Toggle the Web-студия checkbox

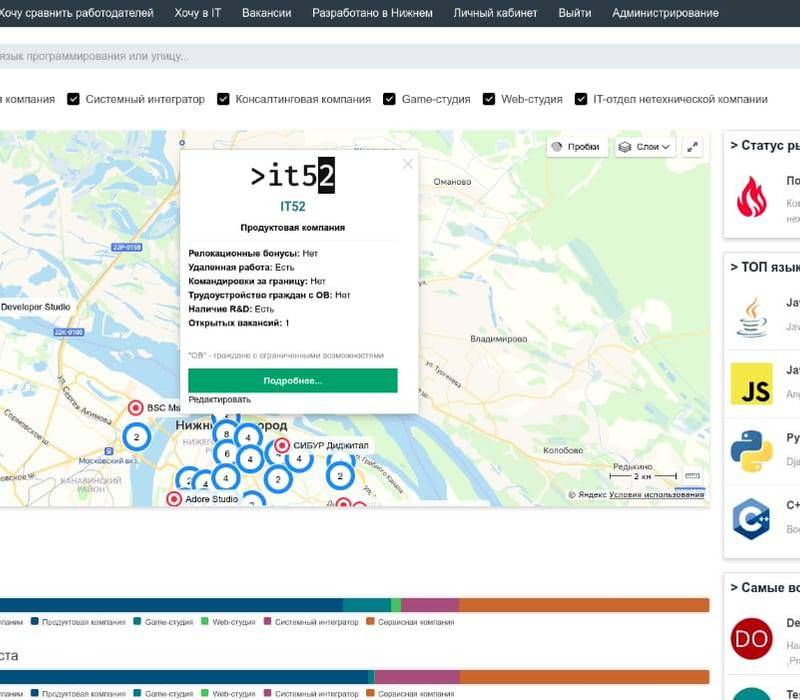(489, 99)
